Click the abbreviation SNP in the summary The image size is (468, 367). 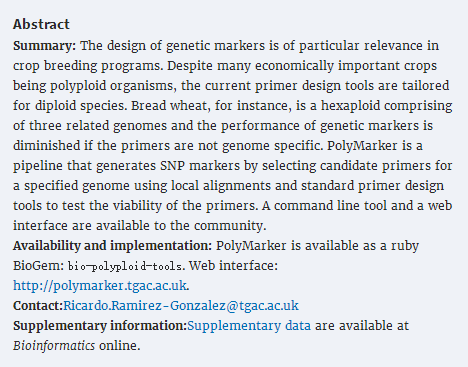tap(172, 166)
